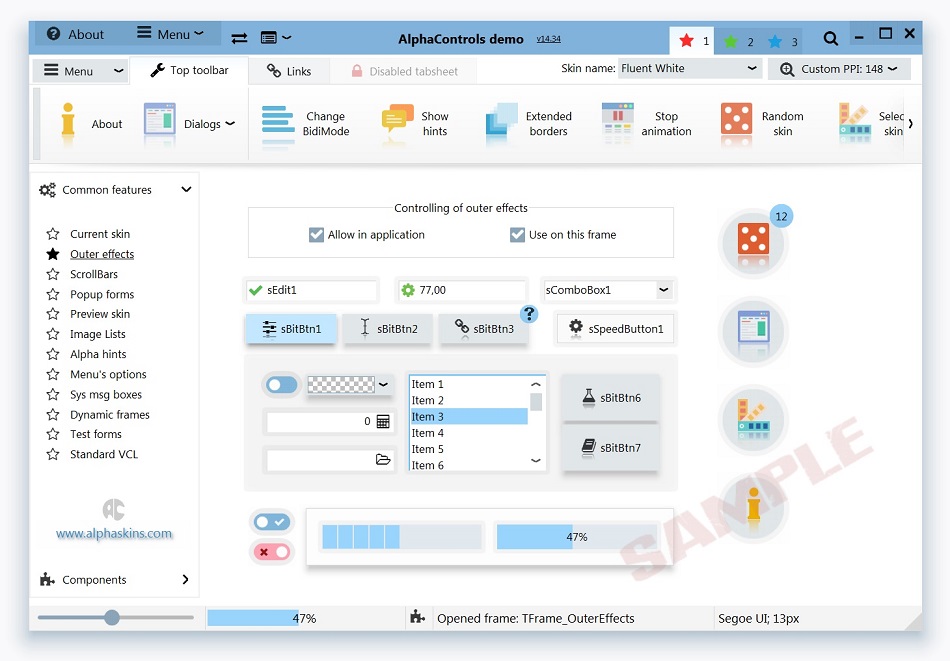Image resolution: width=950 pixels, height=661 pixels.
Task: Click the segmented progress bar
Action: 402,537
